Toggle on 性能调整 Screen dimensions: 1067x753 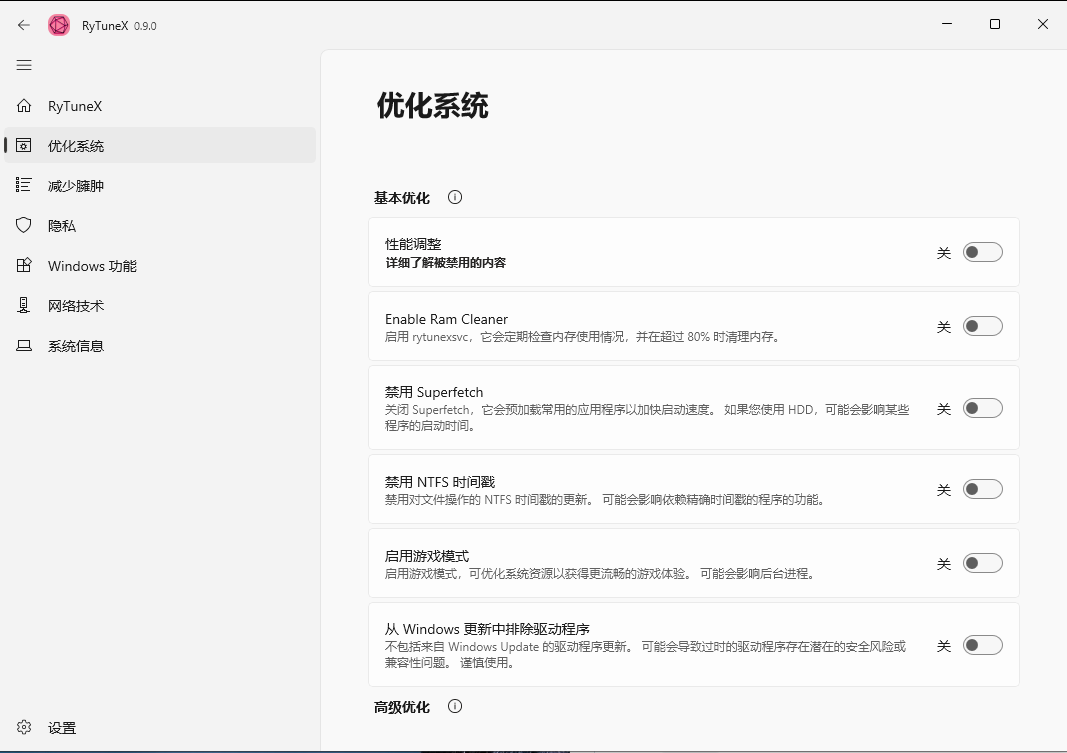982,252
